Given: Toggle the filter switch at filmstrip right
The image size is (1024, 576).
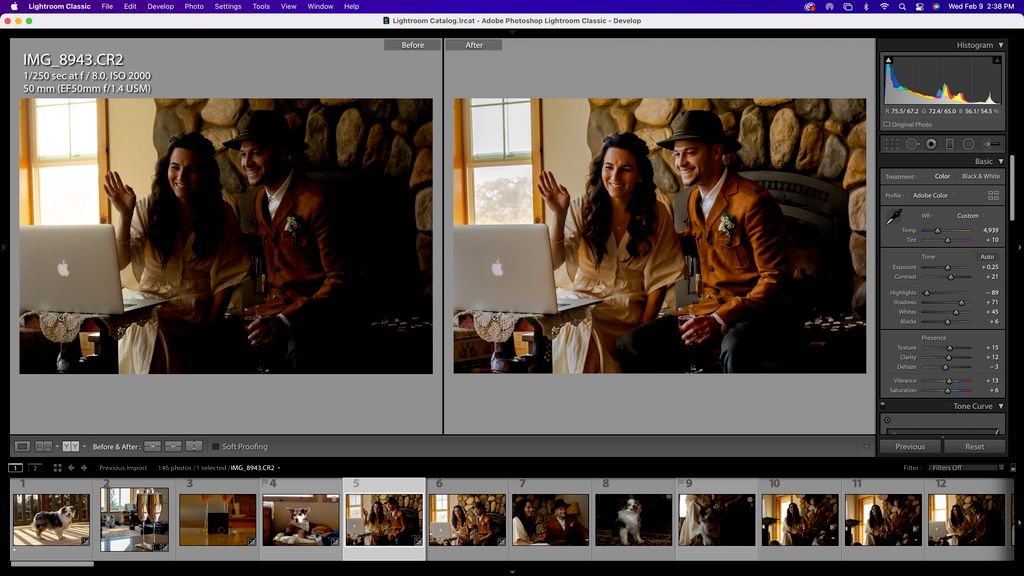Looking at the screenshot, I should 1013,468.
